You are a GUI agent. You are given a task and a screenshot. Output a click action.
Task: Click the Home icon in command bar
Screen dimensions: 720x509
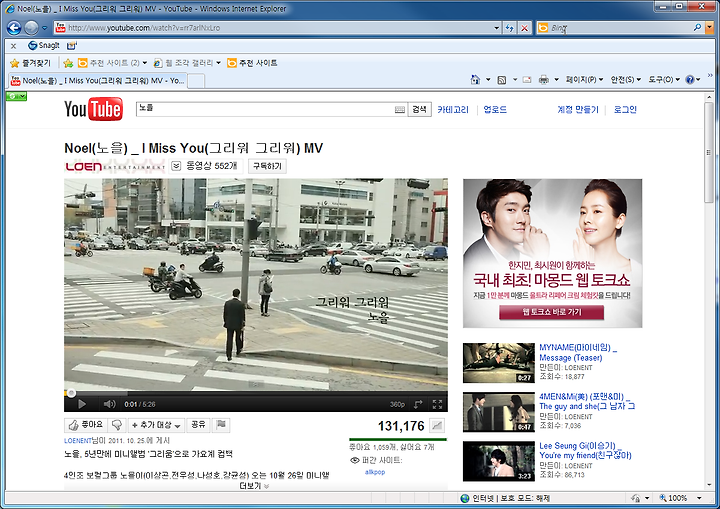[475, 79]
